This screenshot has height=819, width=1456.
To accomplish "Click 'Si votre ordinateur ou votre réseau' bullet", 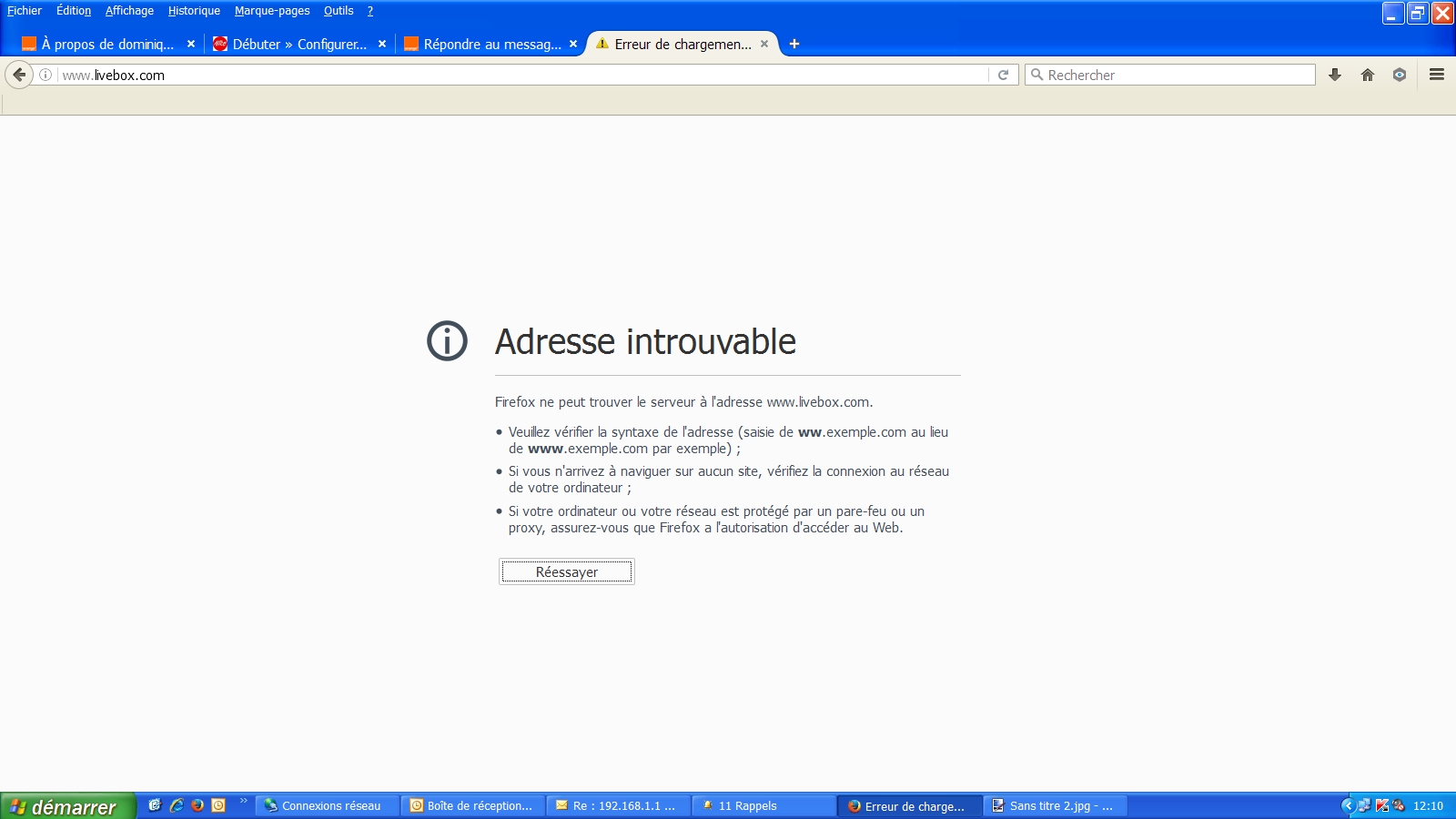I will [716, 520].
